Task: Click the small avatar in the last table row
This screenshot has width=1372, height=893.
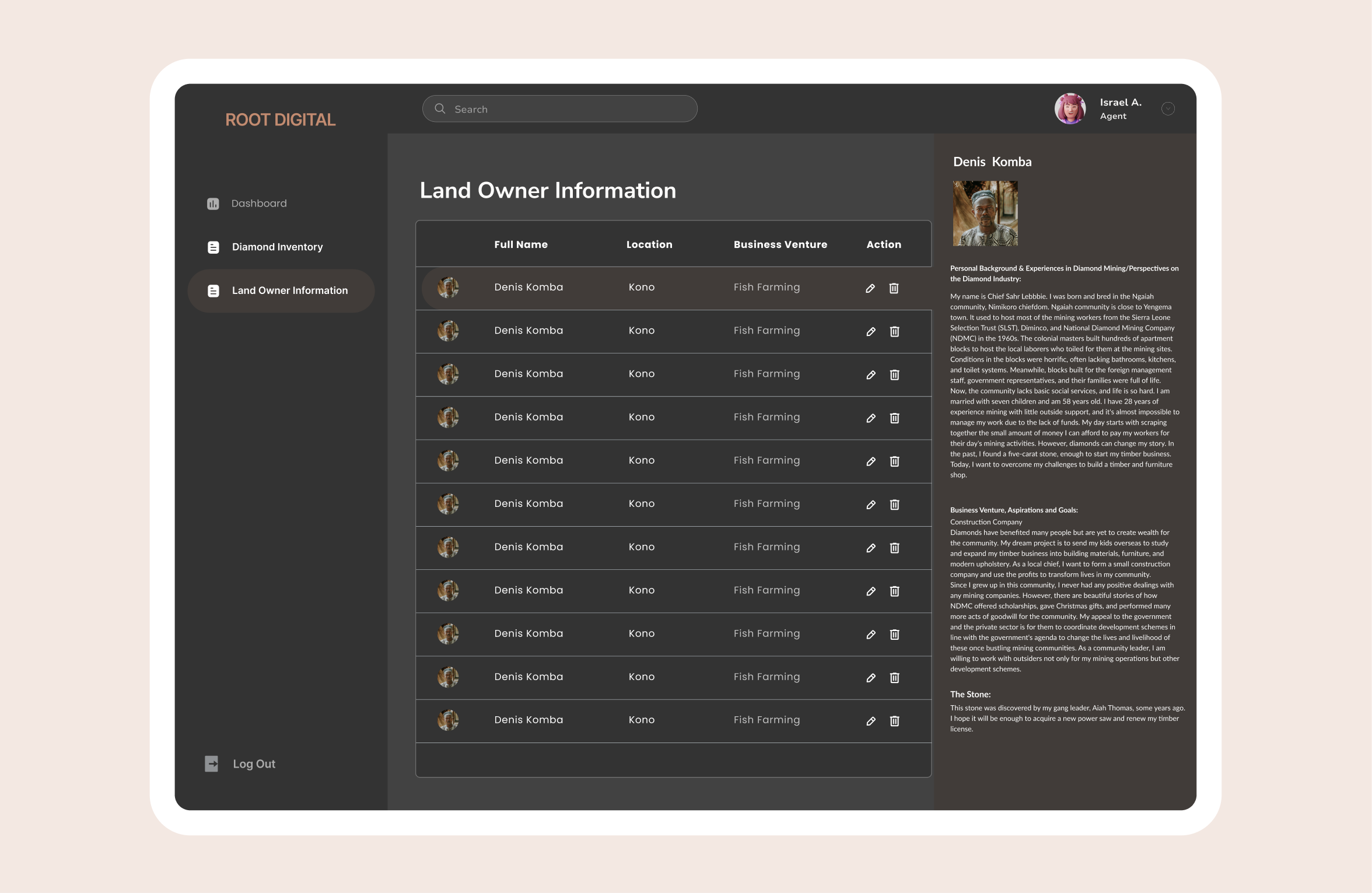Action: pos(448,720)
